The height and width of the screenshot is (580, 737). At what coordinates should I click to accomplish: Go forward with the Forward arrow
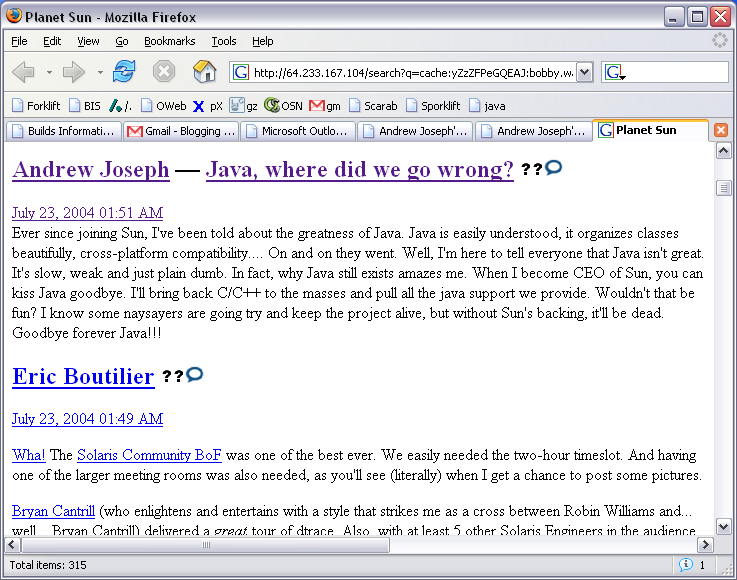(x=74, y=72)
